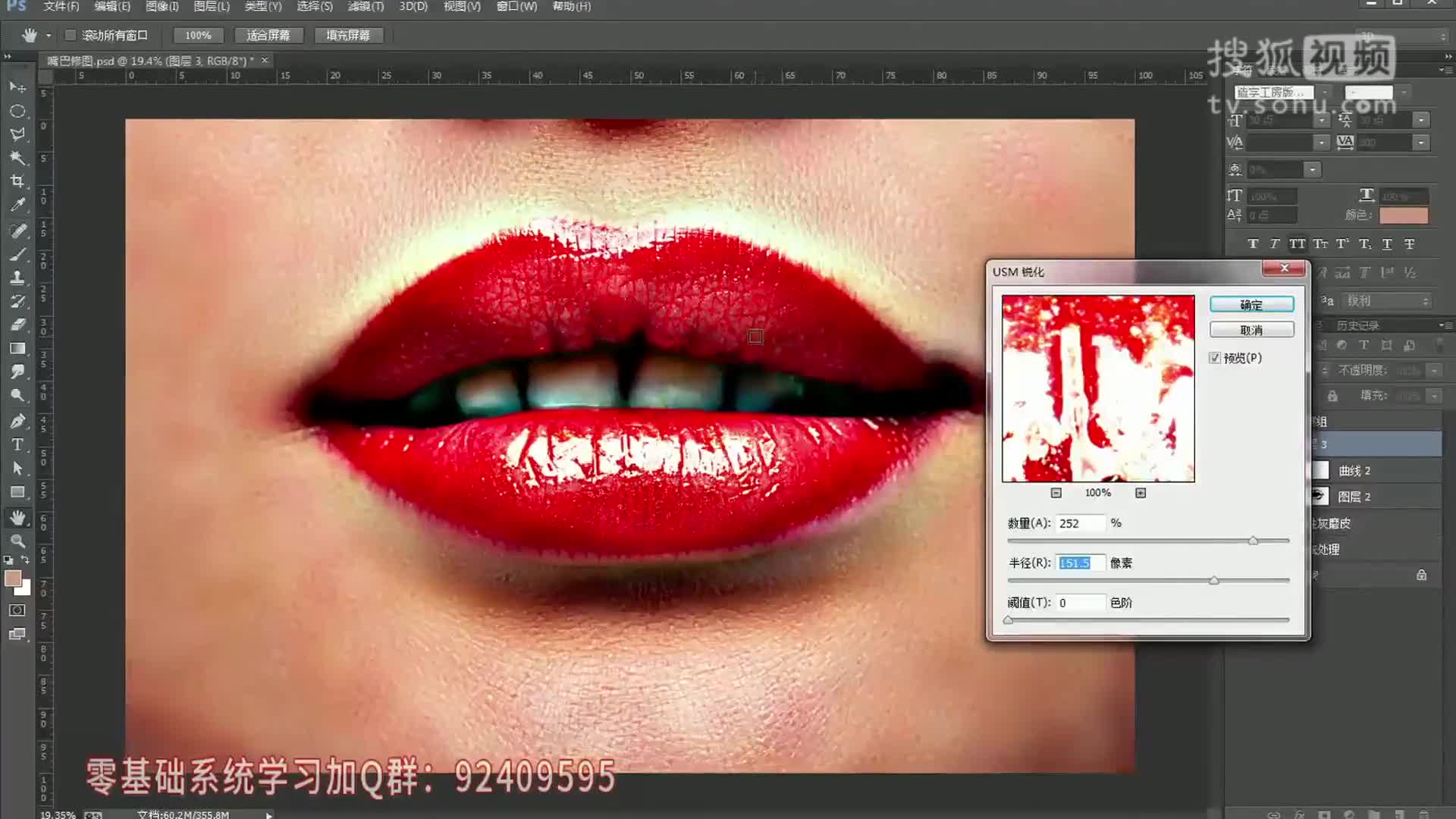Select the Eyedropper tool
Screen dimensions: 1456x819
pyautogui.click(x=17, y=205)
